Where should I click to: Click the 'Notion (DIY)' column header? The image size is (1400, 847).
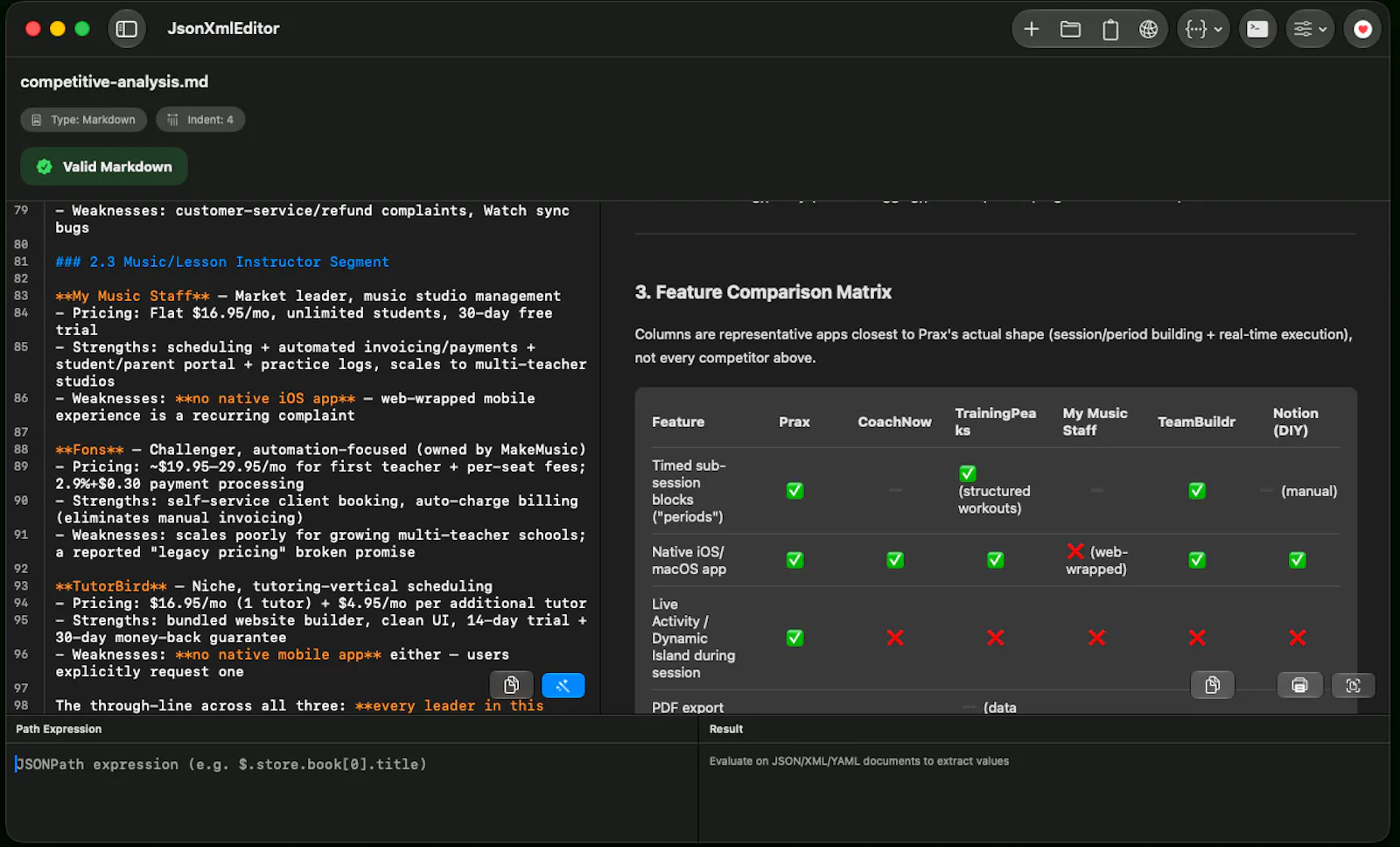[1296, 422]
